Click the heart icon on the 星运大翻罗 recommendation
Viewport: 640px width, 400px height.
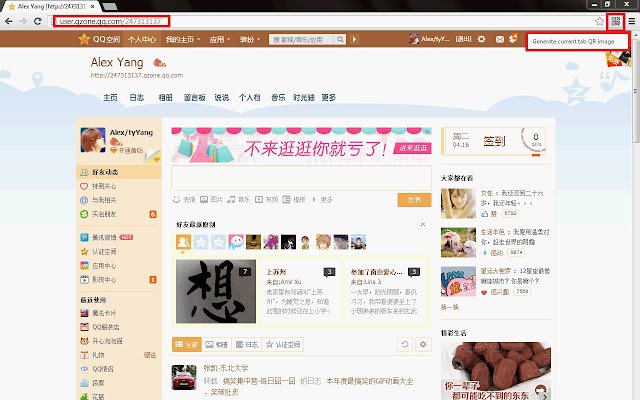(484, 292)
